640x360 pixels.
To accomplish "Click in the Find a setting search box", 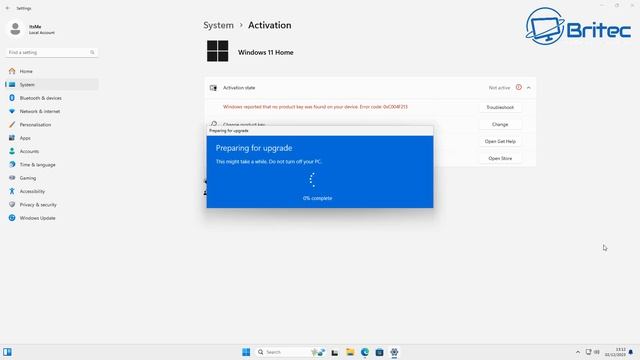I will point(51,52).
